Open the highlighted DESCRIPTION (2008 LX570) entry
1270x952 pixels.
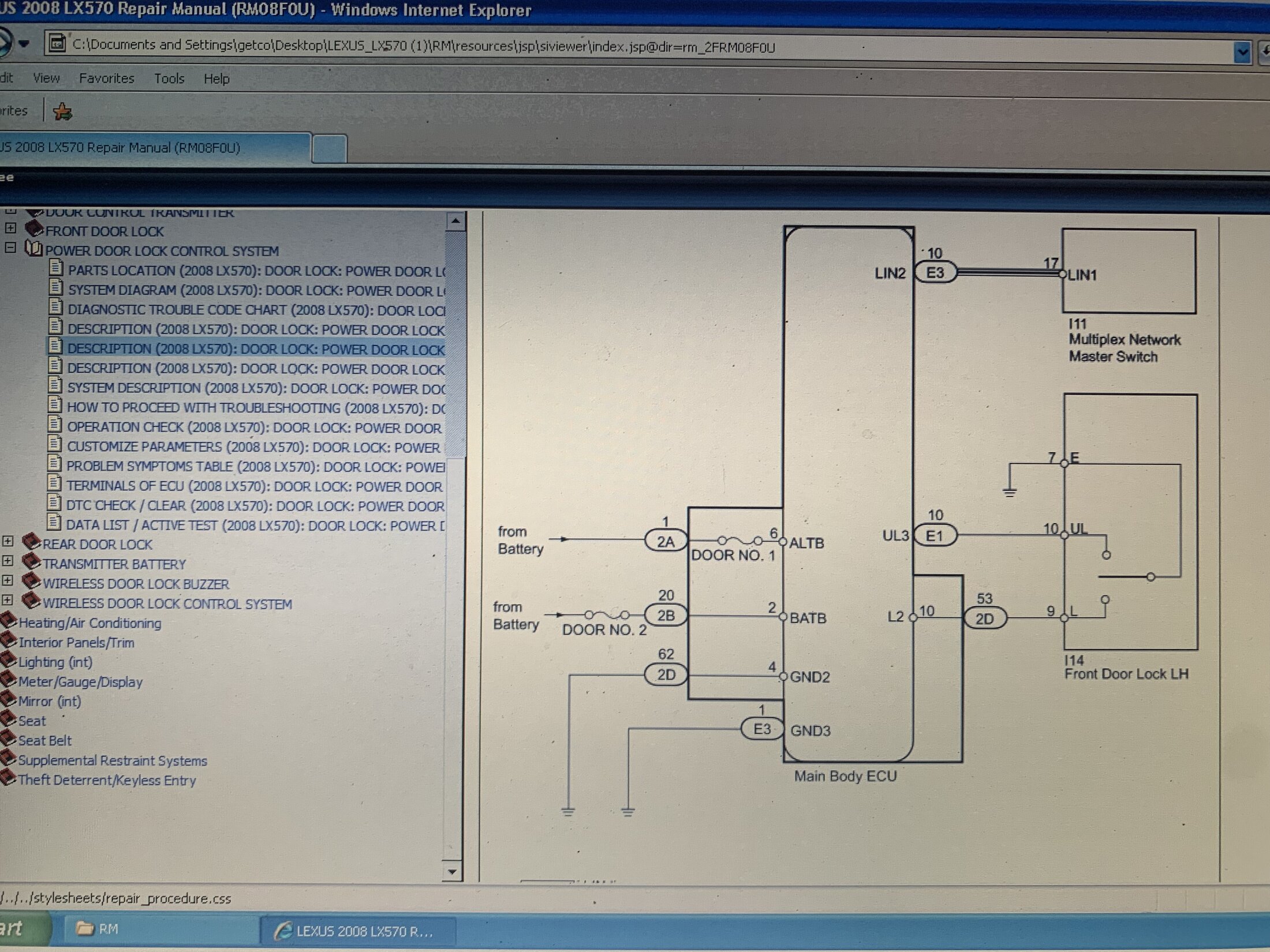coord(256,350)
